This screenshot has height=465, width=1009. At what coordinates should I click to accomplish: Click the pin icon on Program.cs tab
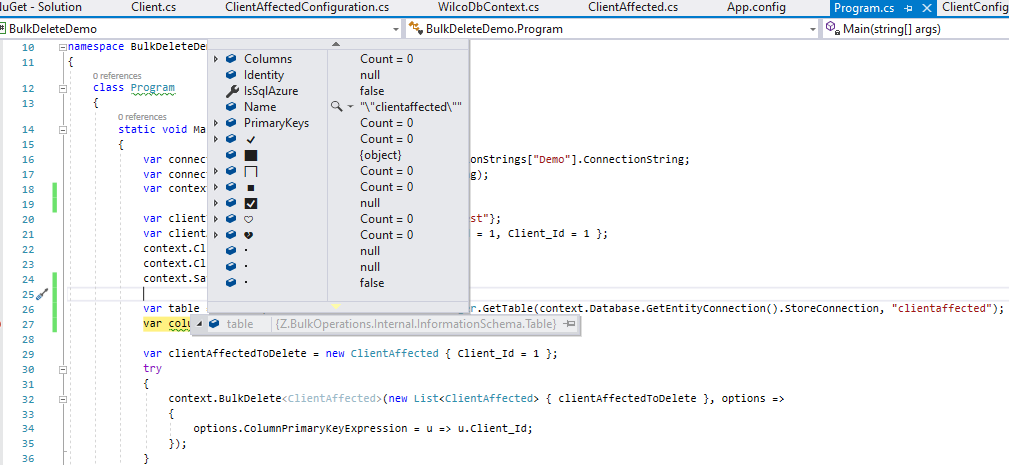[x=909, y=8]
